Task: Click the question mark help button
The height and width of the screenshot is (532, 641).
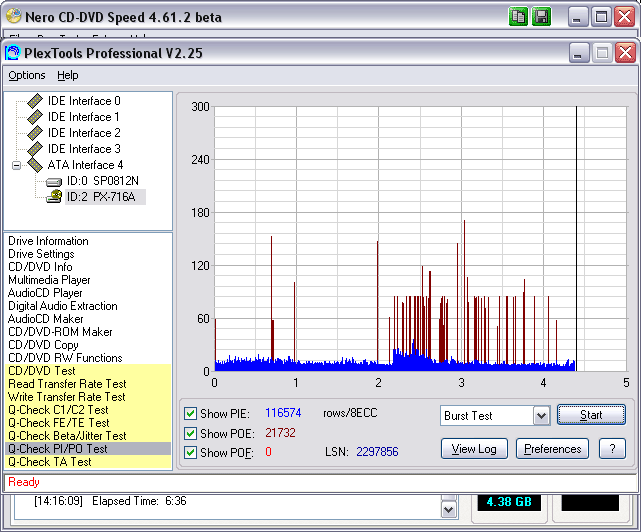Action: coord(612,449)
